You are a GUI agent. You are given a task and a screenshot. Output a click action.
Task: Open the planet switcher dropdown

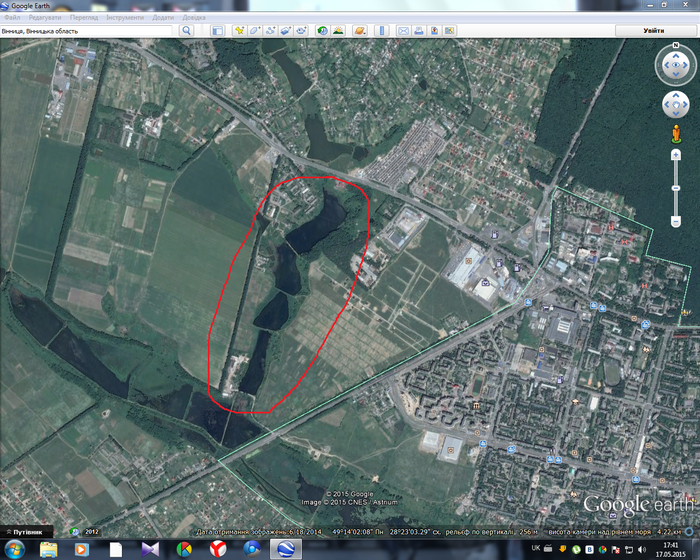[360, 30]
